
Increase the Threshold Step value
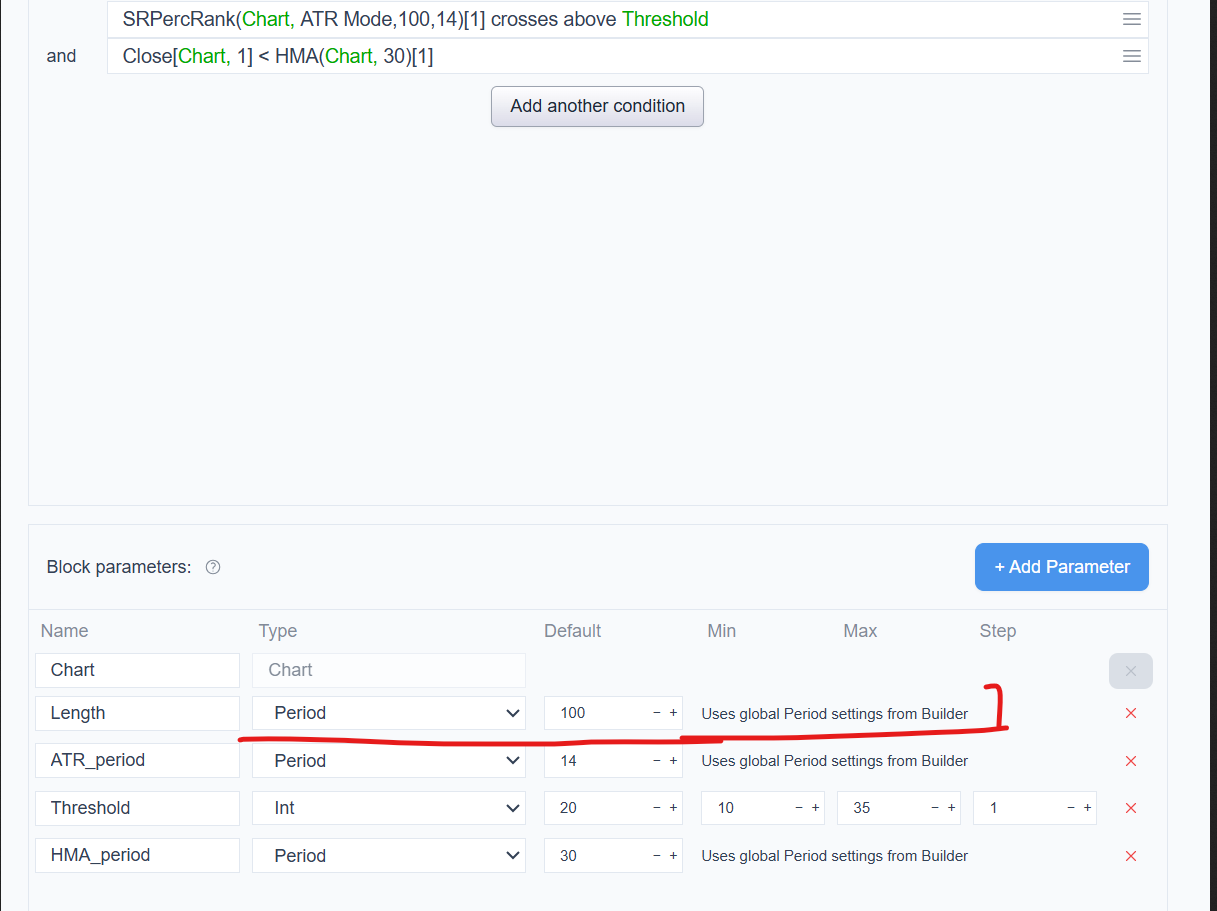[1087, 808]
